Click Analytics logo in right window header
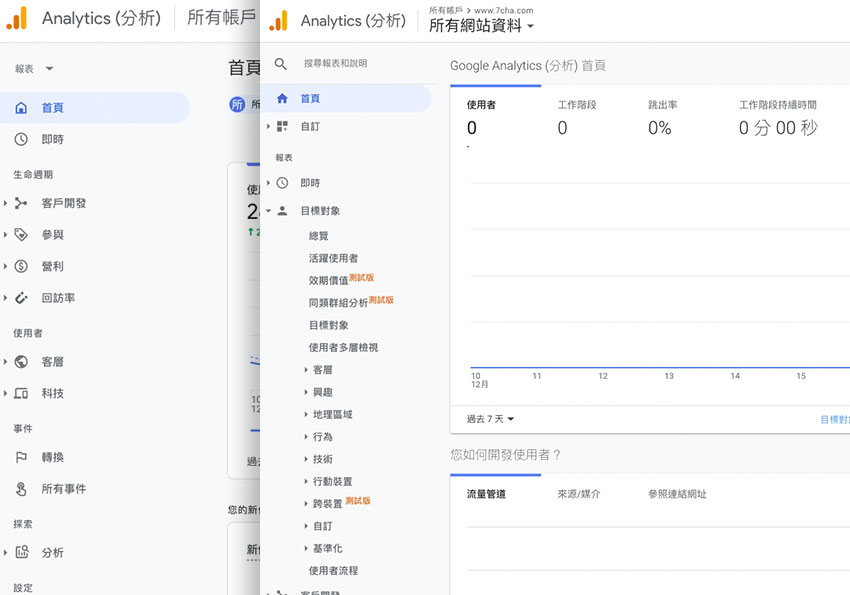 (279, 21)
